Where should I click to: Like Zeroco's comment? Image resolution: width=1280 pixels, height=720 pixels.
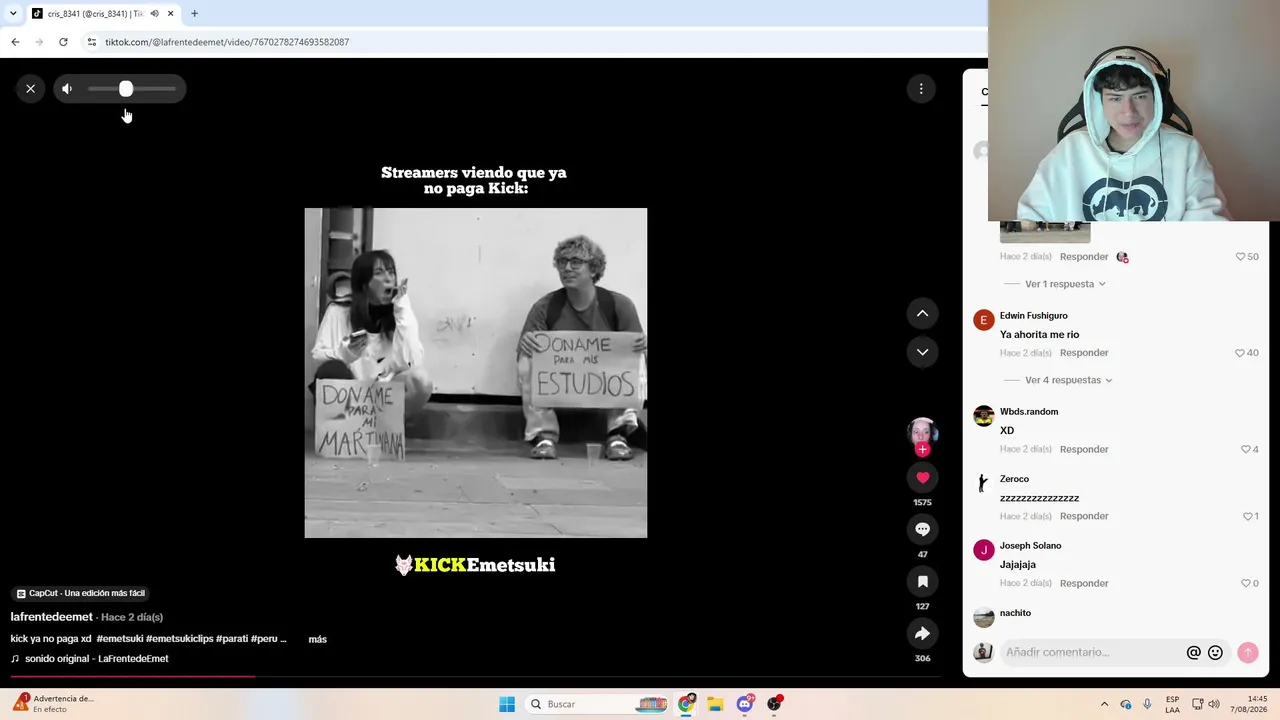pyautogui.click(x=1247, y=516)
